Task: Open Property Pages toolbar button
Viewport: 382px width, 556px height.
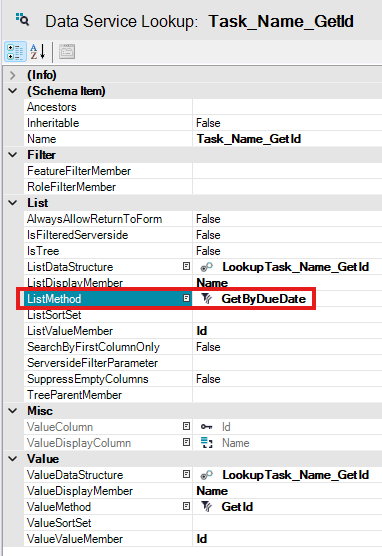Action: coord(67,52)
